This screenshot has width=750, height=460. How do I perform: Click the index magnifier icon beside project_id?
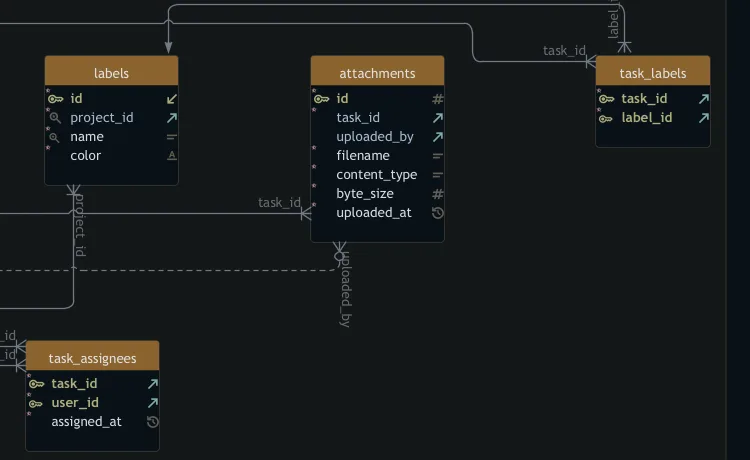55,118
